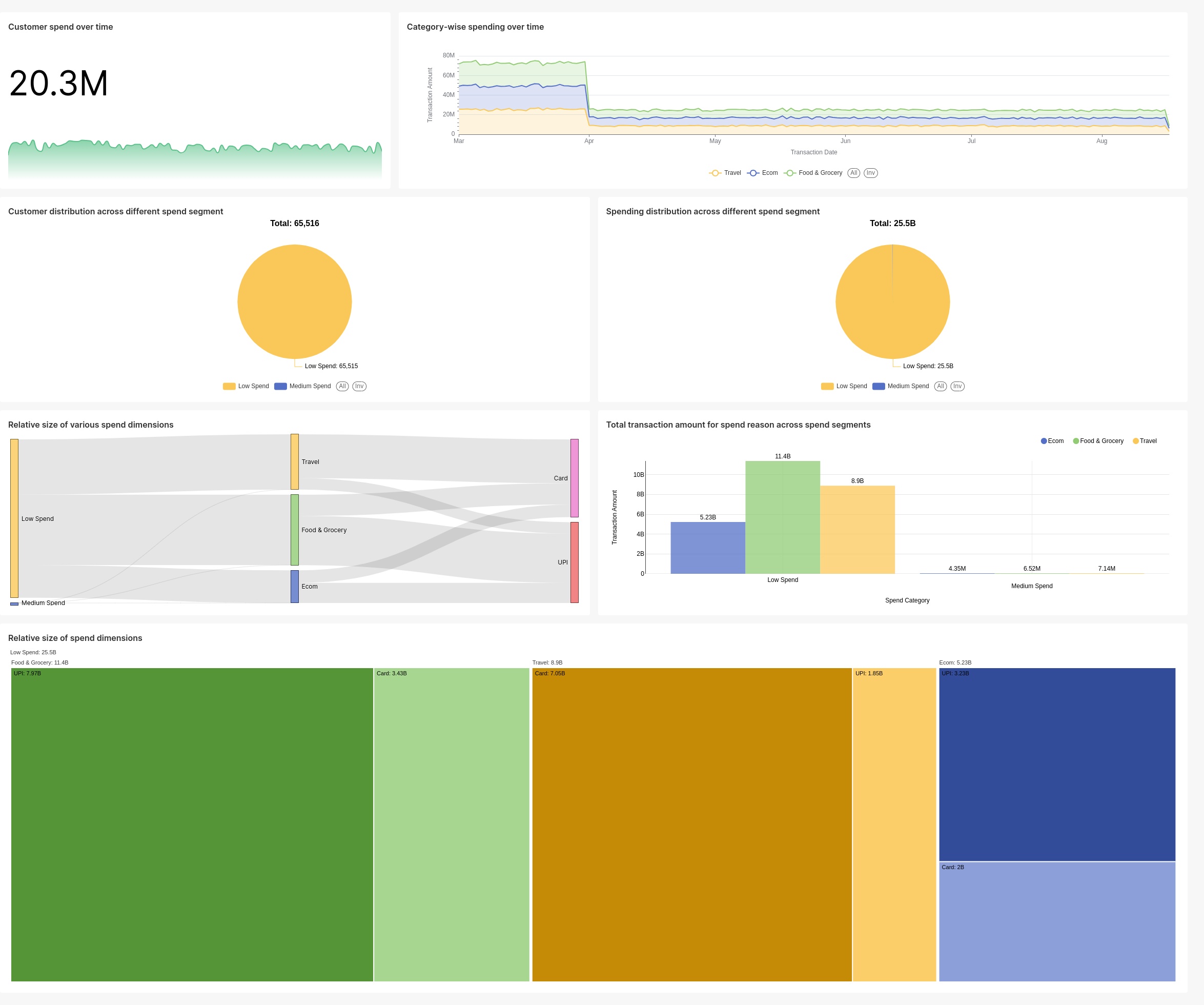Click All button under customer distribution pie

tap(342, 386)
